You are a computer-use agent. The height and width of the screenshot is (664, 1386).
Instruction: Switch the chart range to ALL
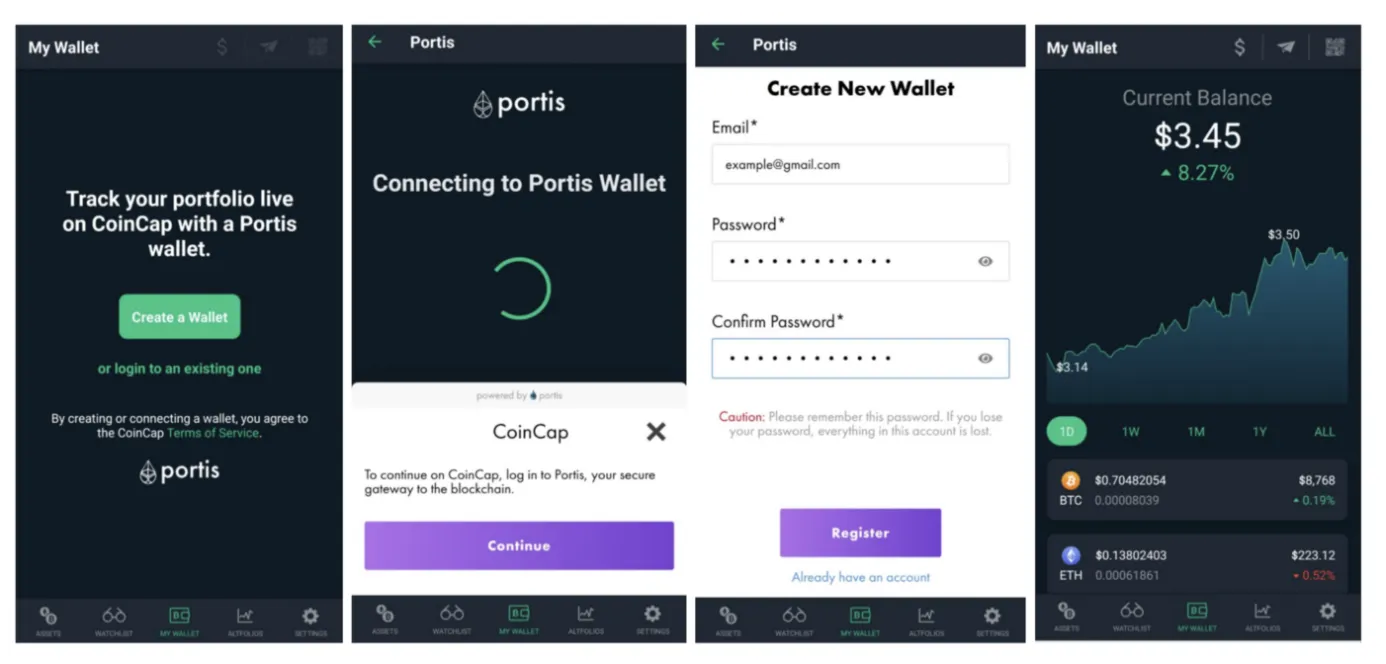click(1324, 432)
